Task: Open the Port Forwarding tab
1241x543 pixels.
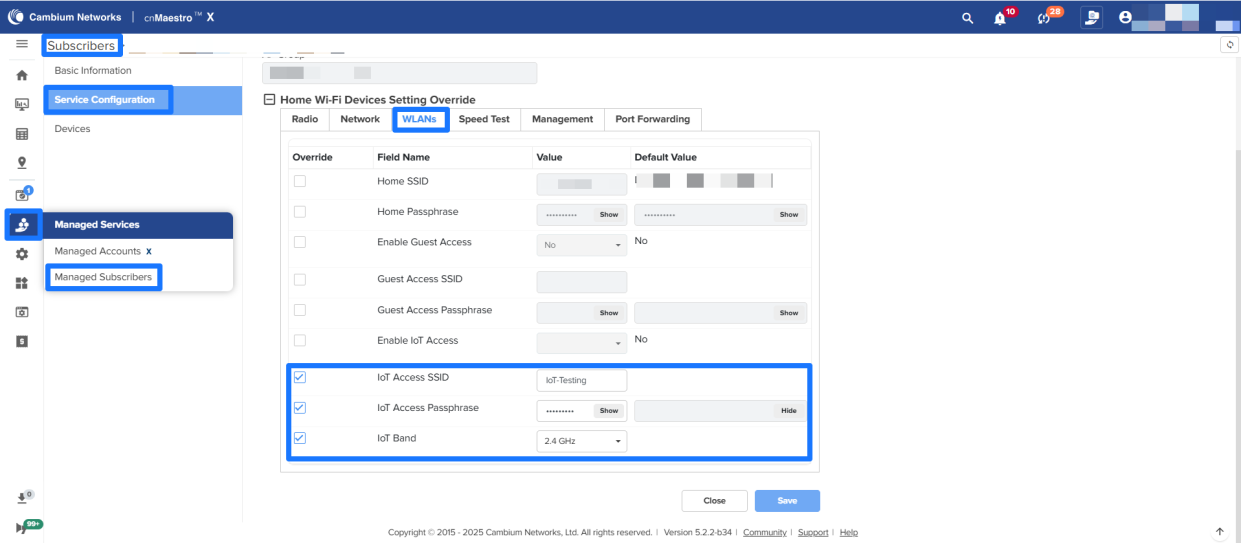Action: pos(652,119)
